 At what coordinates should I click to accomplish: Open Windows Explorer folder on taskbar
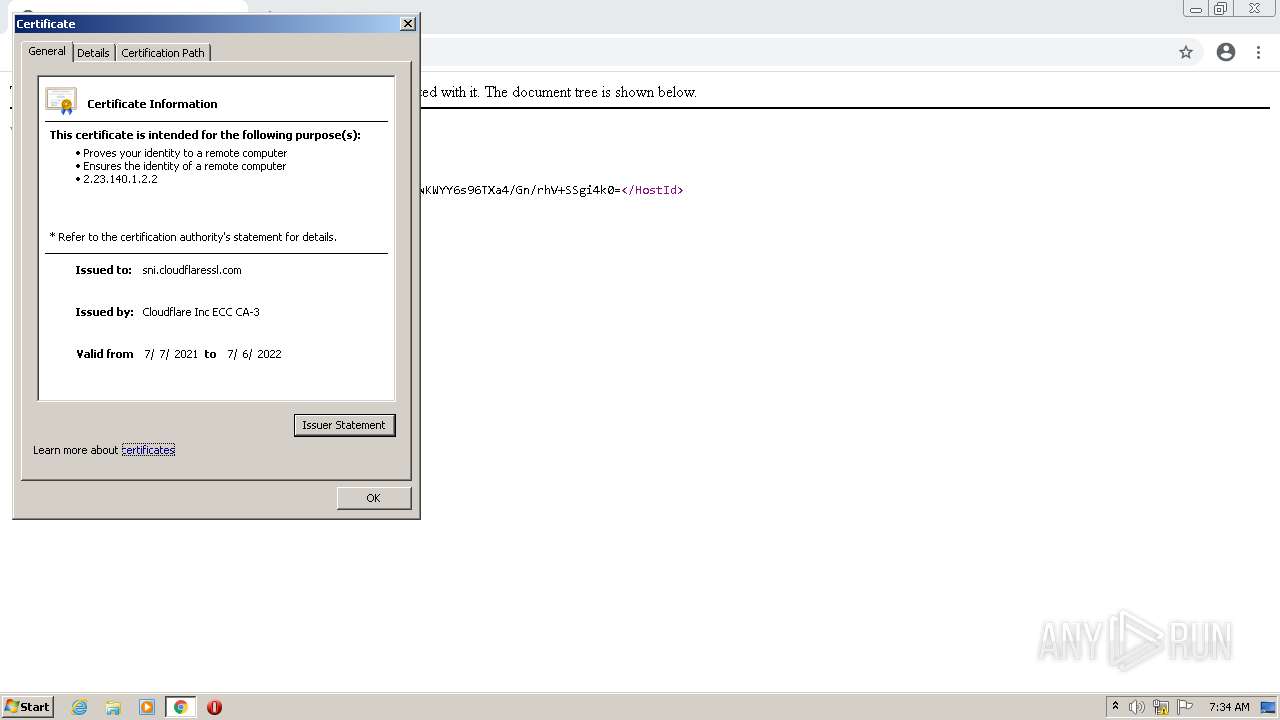tap(113, 707)
